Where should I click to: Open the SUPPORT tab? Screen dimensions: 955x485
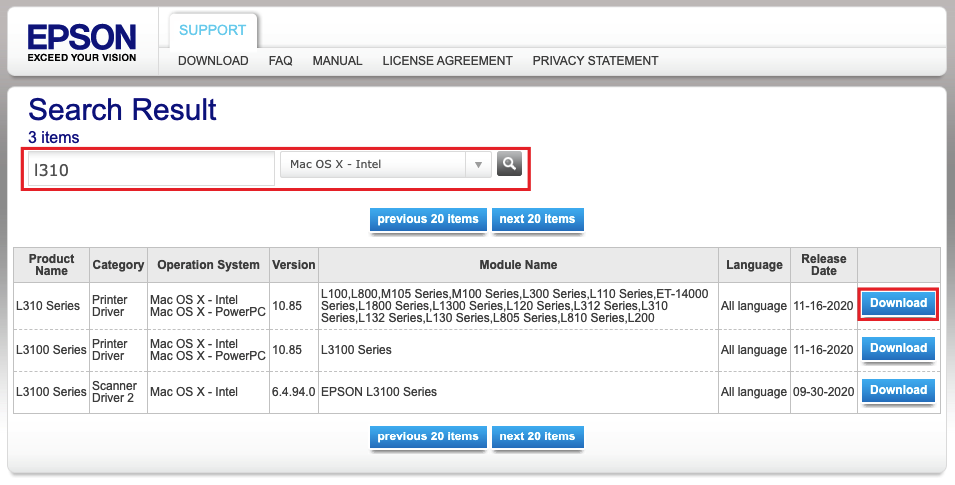tap(213, 30)
